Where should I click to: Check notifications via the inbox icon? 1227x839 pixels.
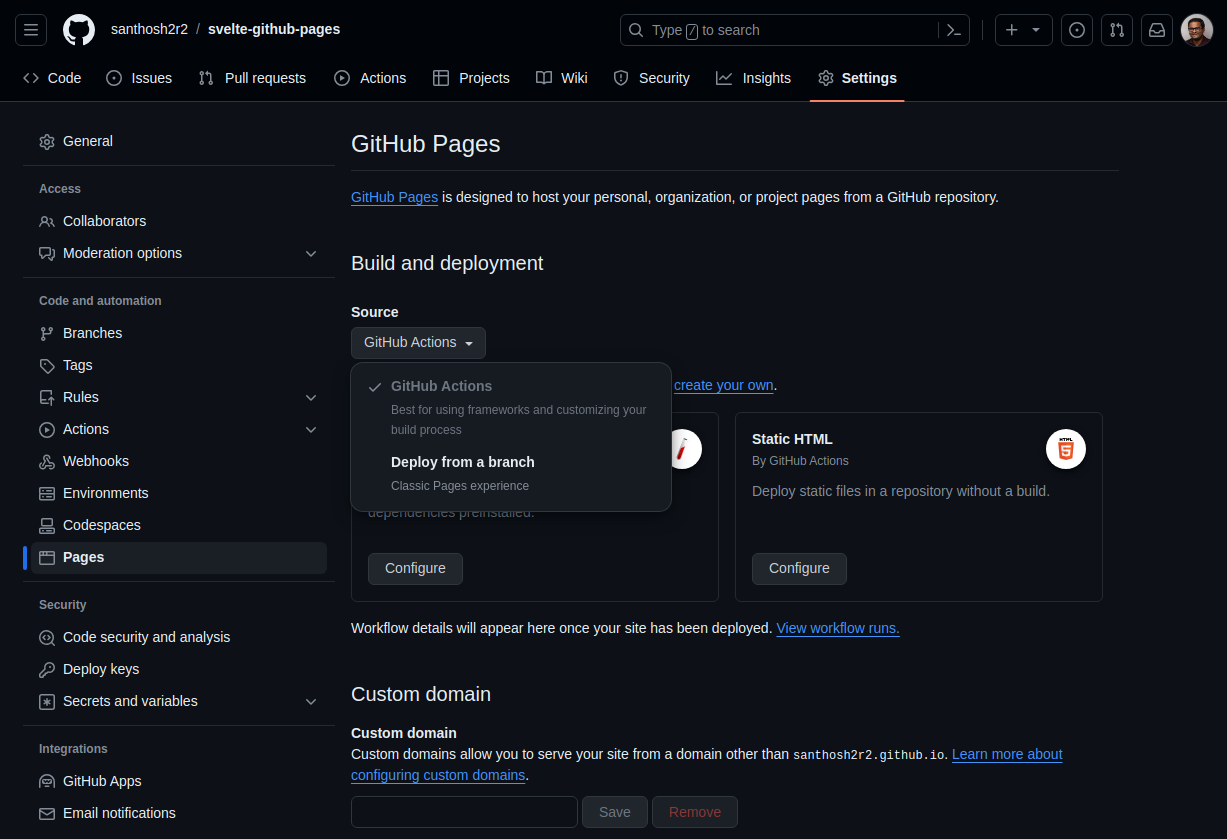click(1156, 29)
